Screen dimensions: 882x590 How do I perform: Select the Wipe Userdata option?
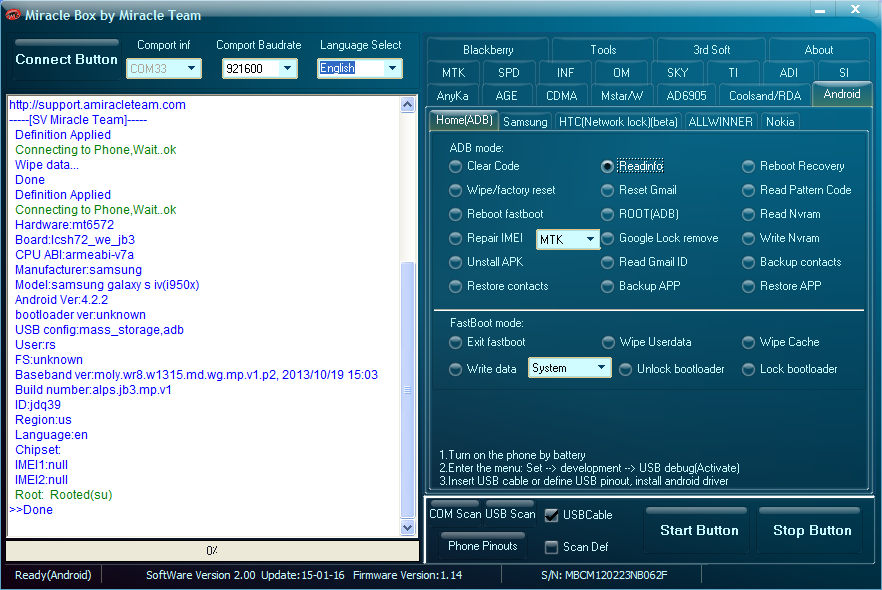[x=647, y=342]
